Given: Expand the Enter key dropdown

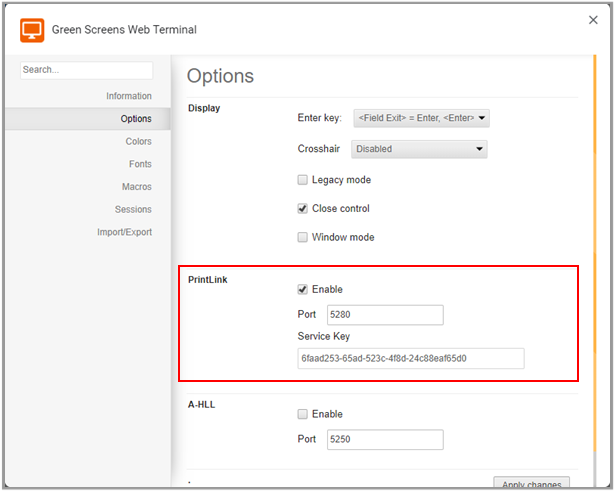Looking at the screenshot, I should click(421, 118).
